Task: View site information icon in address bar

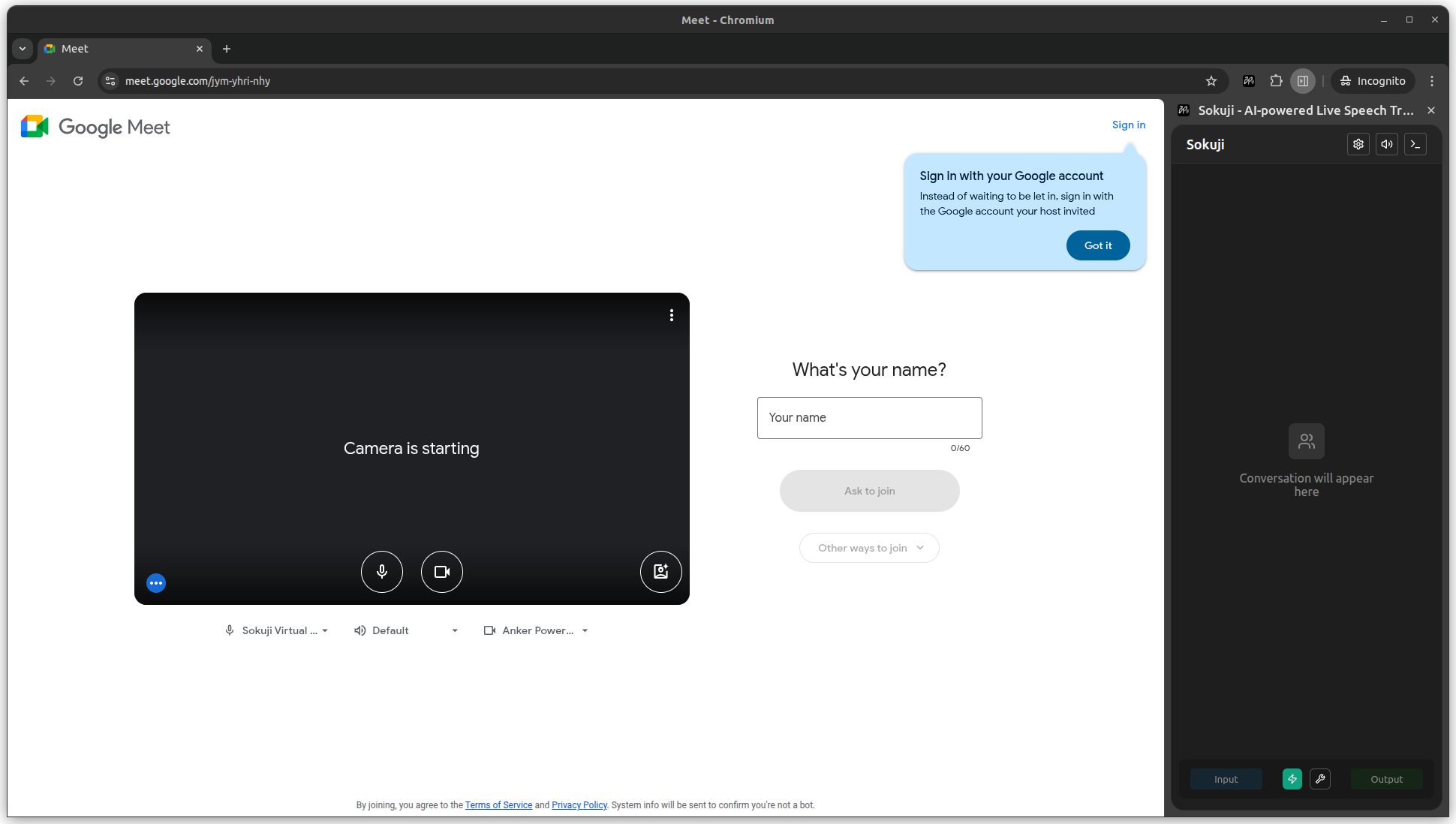Action: [110, 81]
